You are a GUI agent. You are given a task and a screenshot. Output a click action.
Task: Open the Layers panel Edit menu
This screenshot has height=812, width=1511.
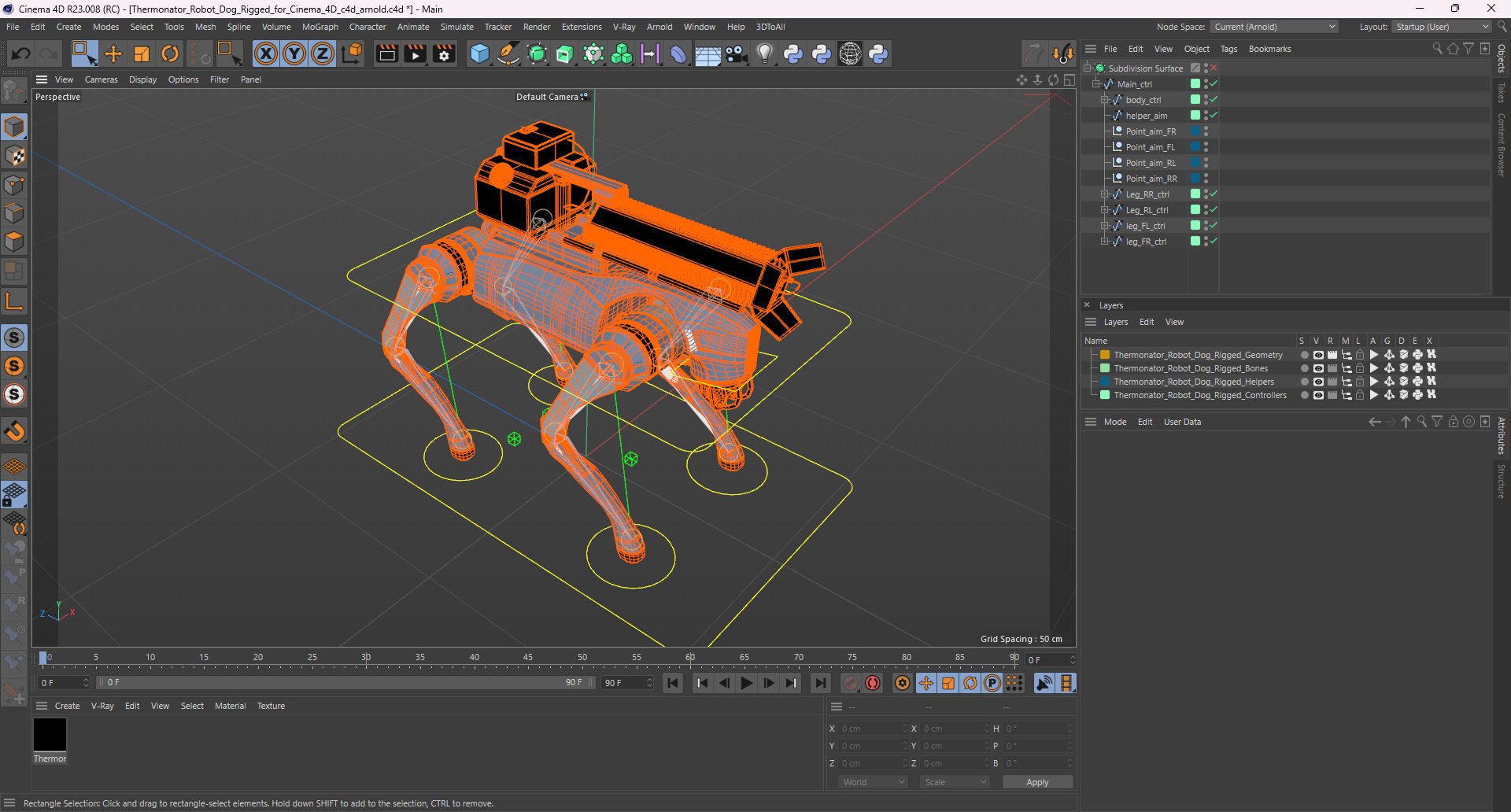[1147, 322]
